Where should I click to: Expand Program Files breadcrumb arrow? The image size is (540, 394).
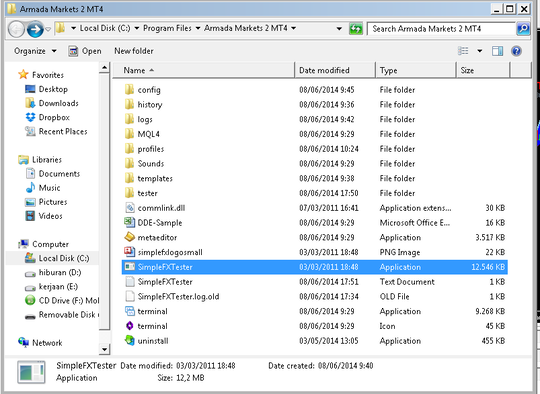click(x=198, y=28)
